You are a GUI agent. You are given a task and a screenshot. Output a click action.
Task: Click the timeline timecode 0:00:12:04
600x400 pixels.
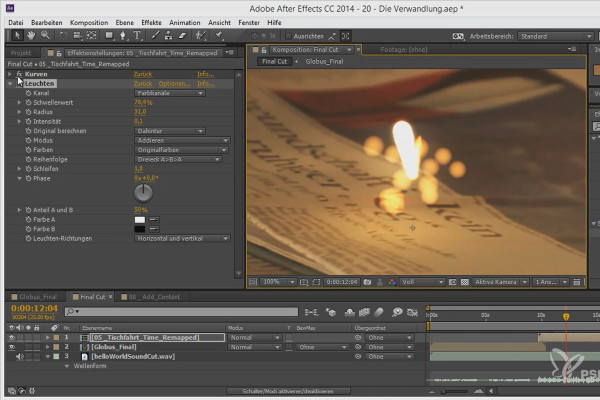pyautogui.click(x=34, y=309)
